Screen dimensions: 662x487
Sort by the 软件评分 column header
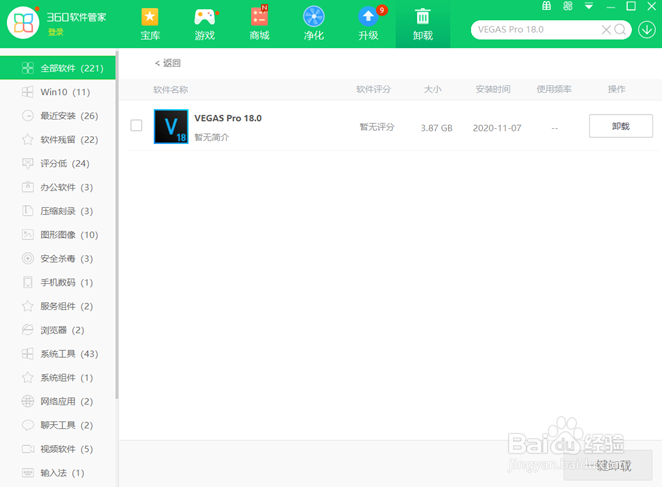tap(373, 89)
